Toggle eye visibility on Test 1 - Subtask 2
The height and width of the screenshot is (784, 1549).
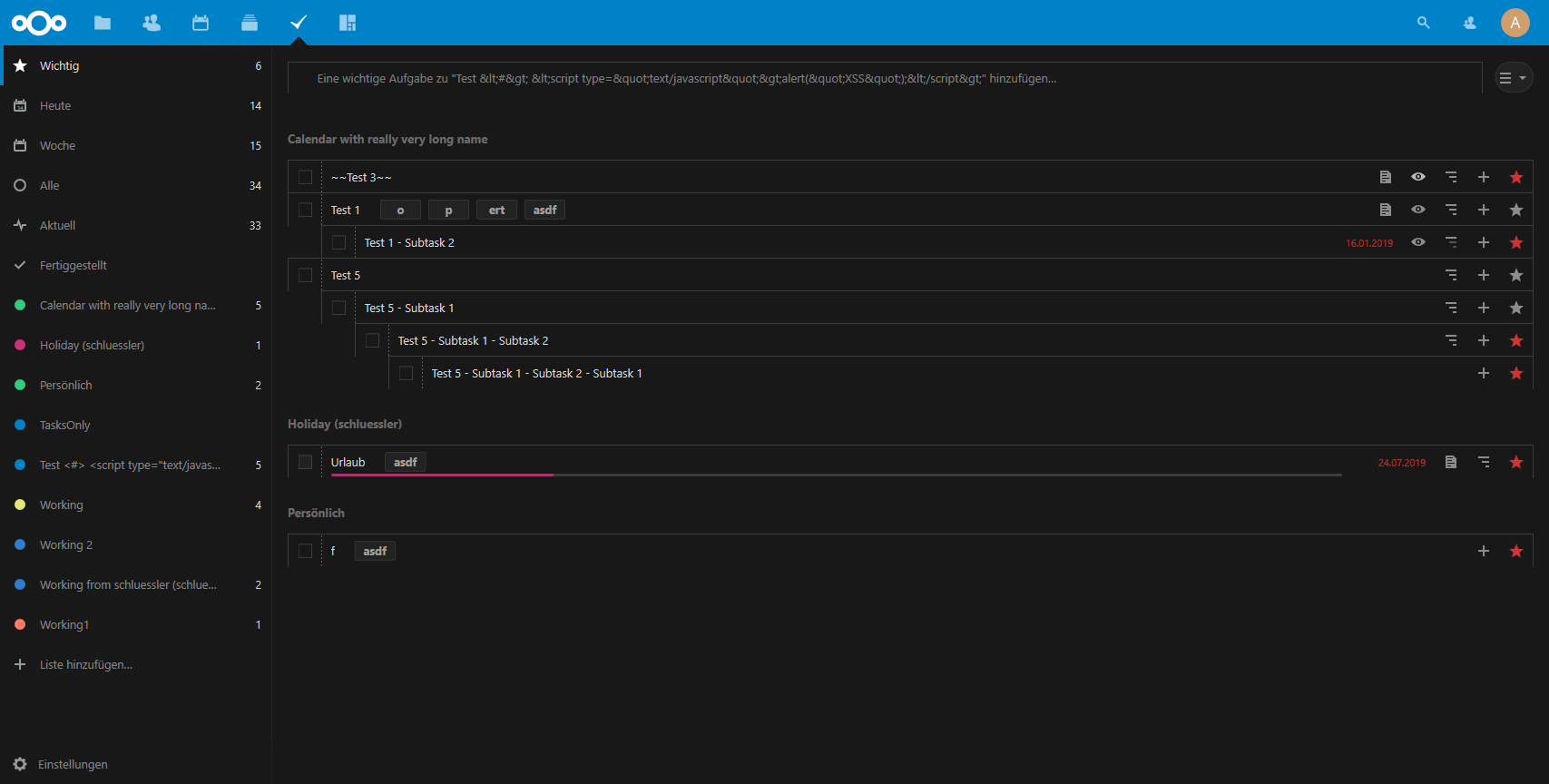[x=1418, y=242]
